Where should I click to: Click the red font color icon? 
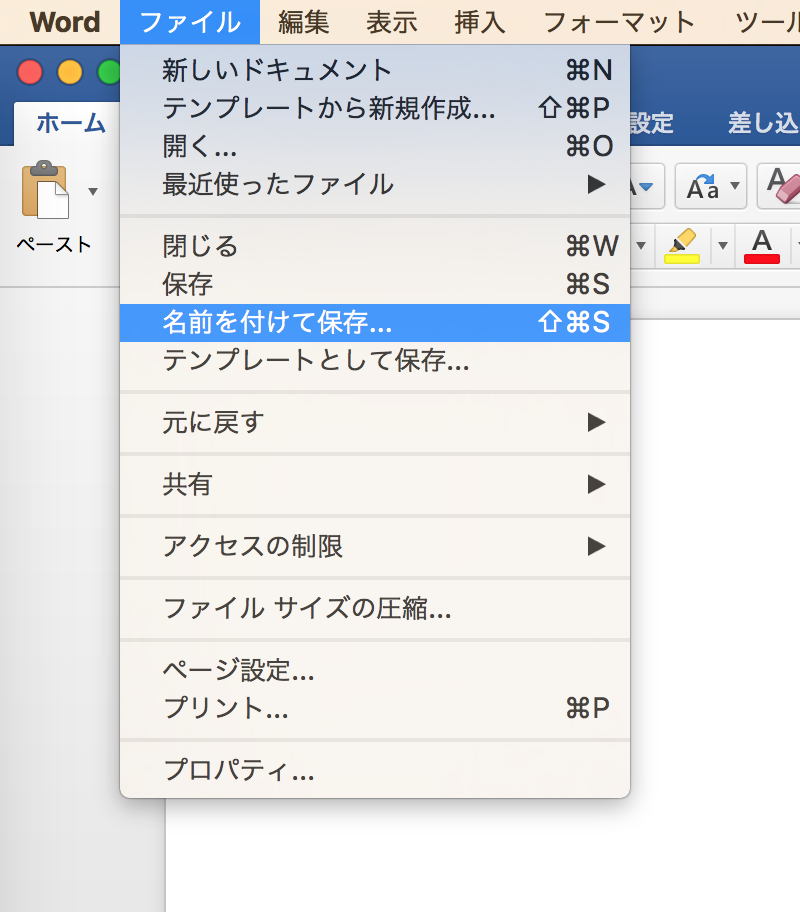point(762,245)
